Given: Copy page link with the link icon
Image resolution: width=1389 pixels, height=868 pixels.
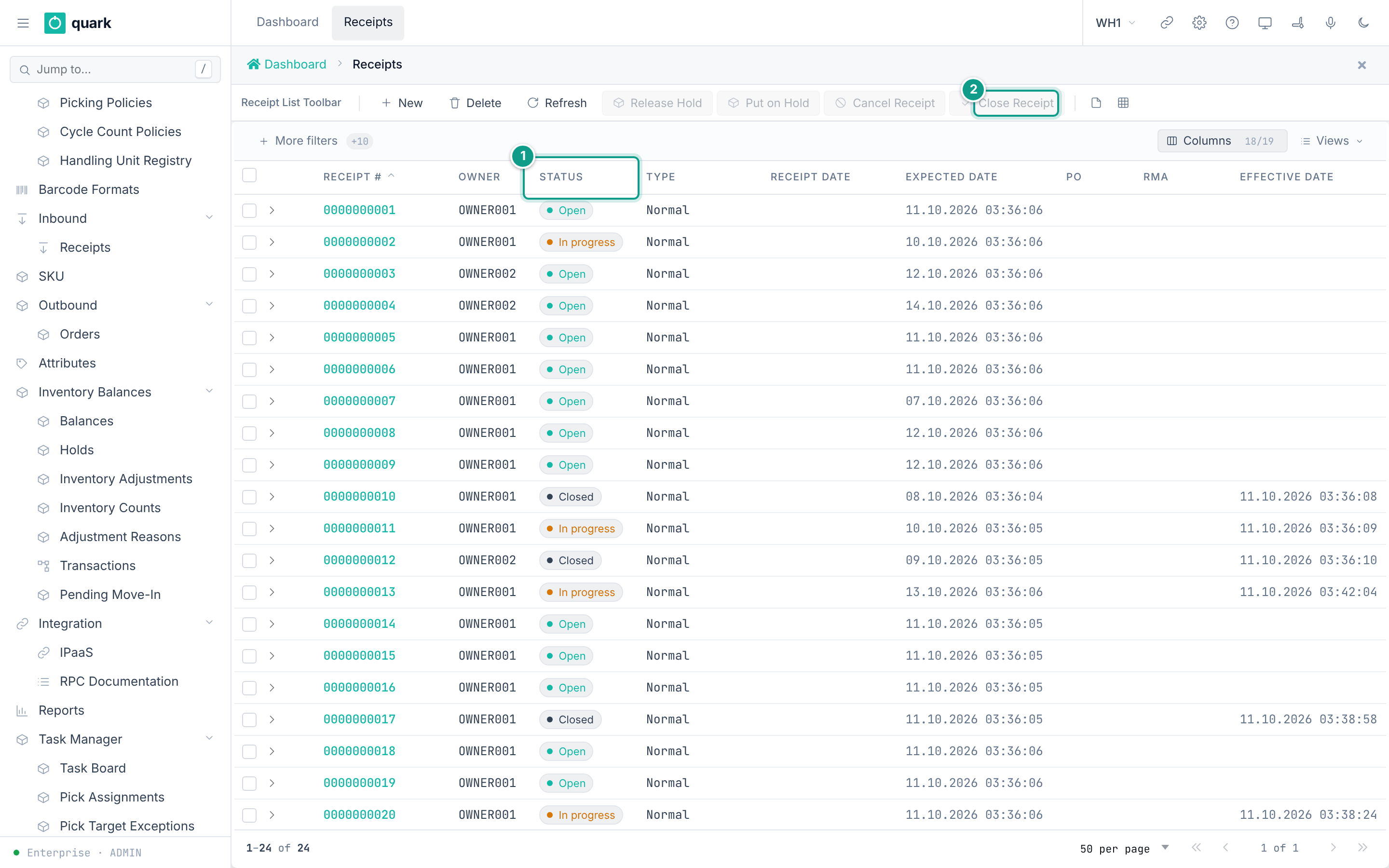Looking at the screenshot, I should pos(1166,23).
